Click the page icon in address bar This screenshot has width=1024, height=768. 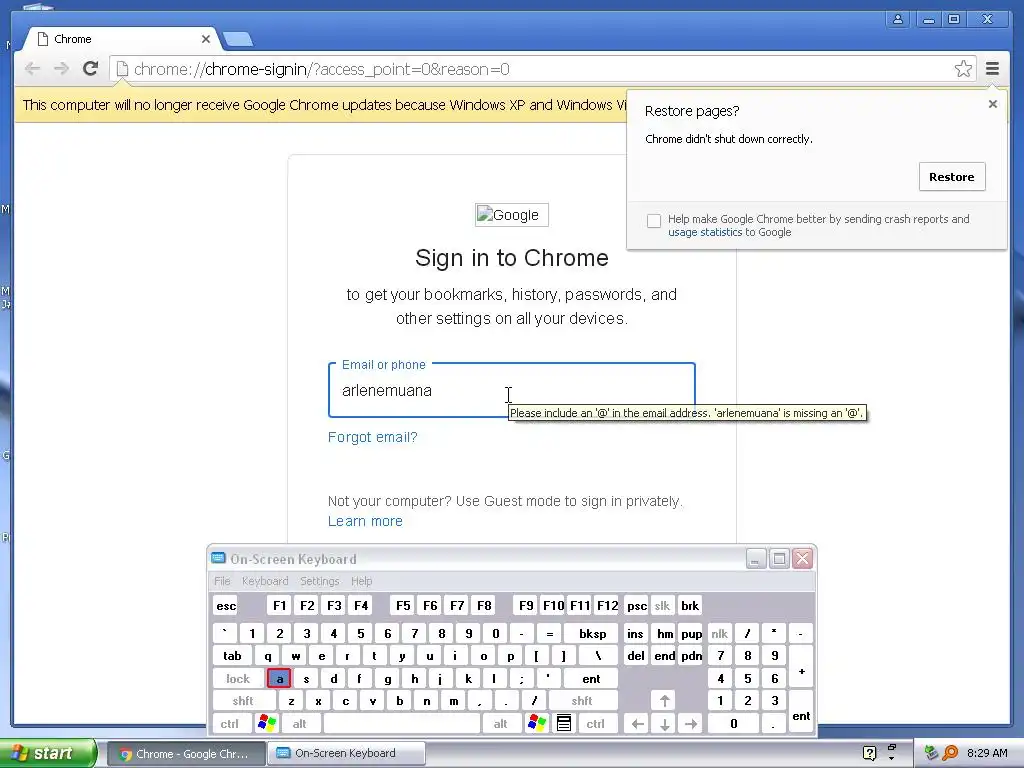(x=121, y=69)
